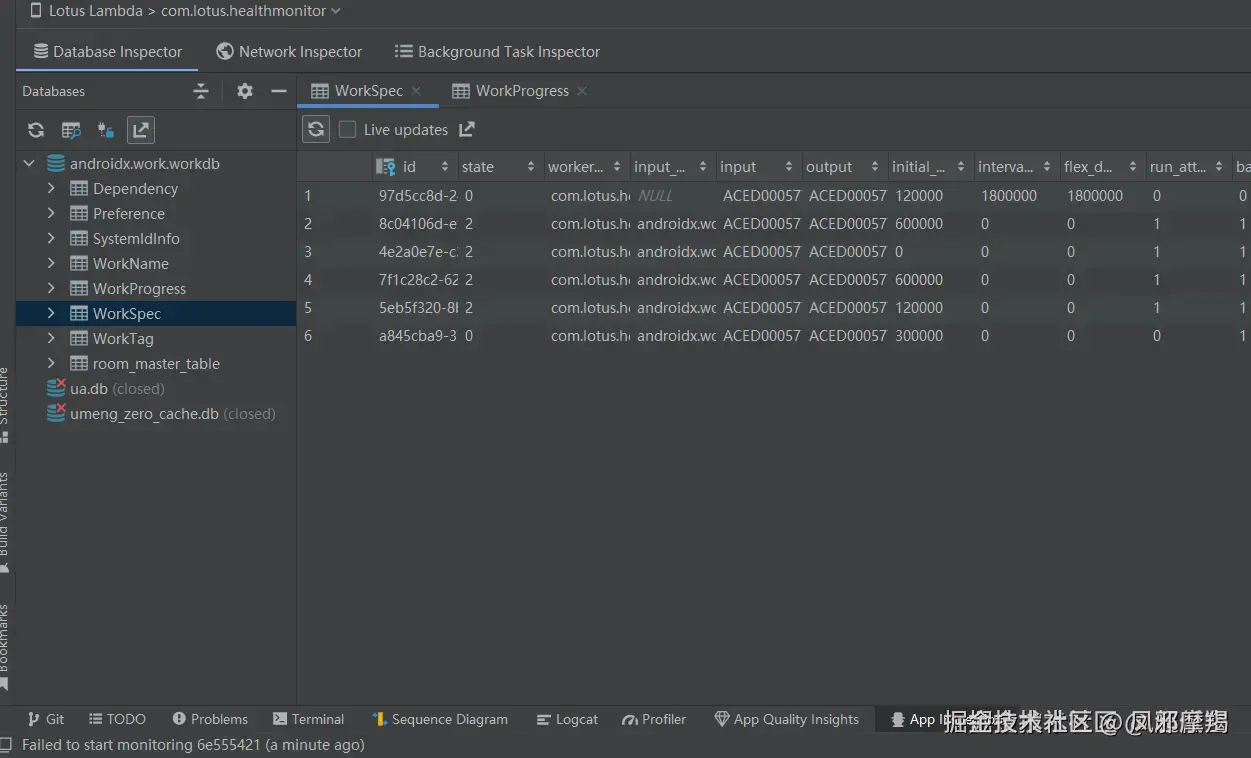The height and width of the screenshot is (758, 1251).
Task: Click the umeng_zero_cache.db database icon
Action: click(56, 414)
